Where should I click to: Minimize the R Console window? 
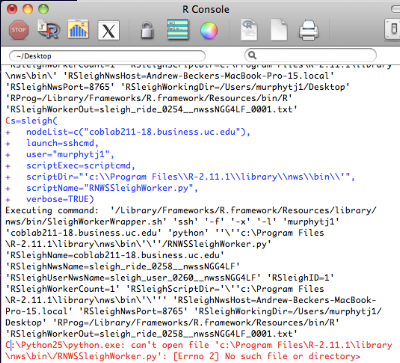[28, 9]
